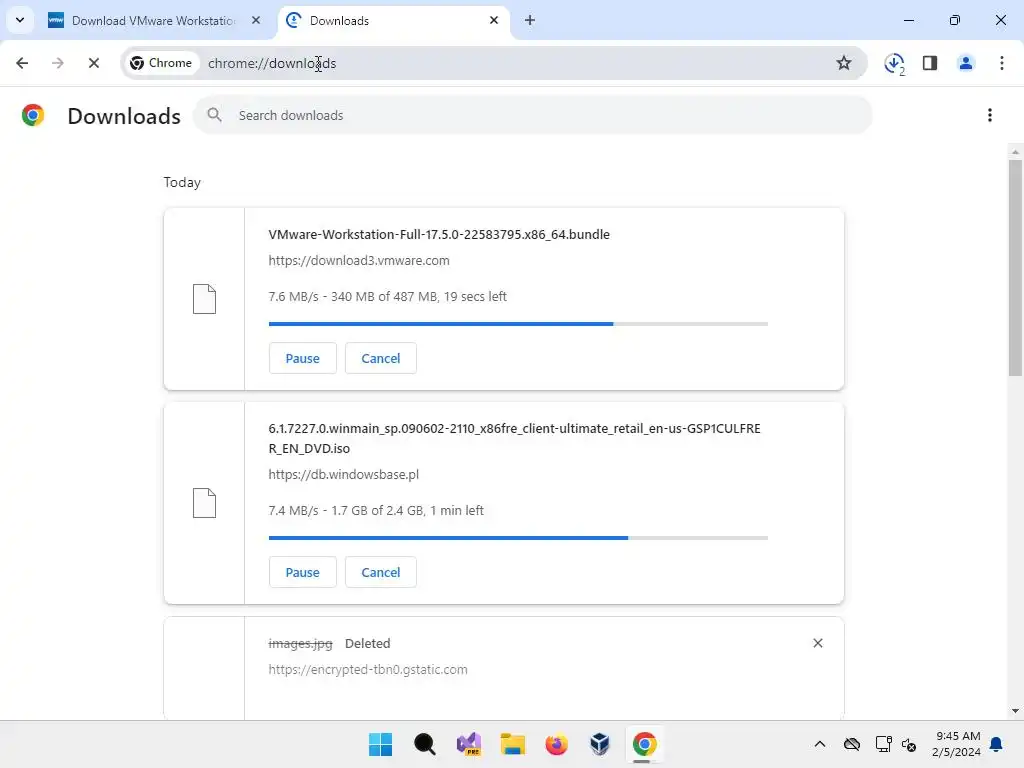Open a new tab with plus button
Screen dimensions: 1024x768
[530, 21]
